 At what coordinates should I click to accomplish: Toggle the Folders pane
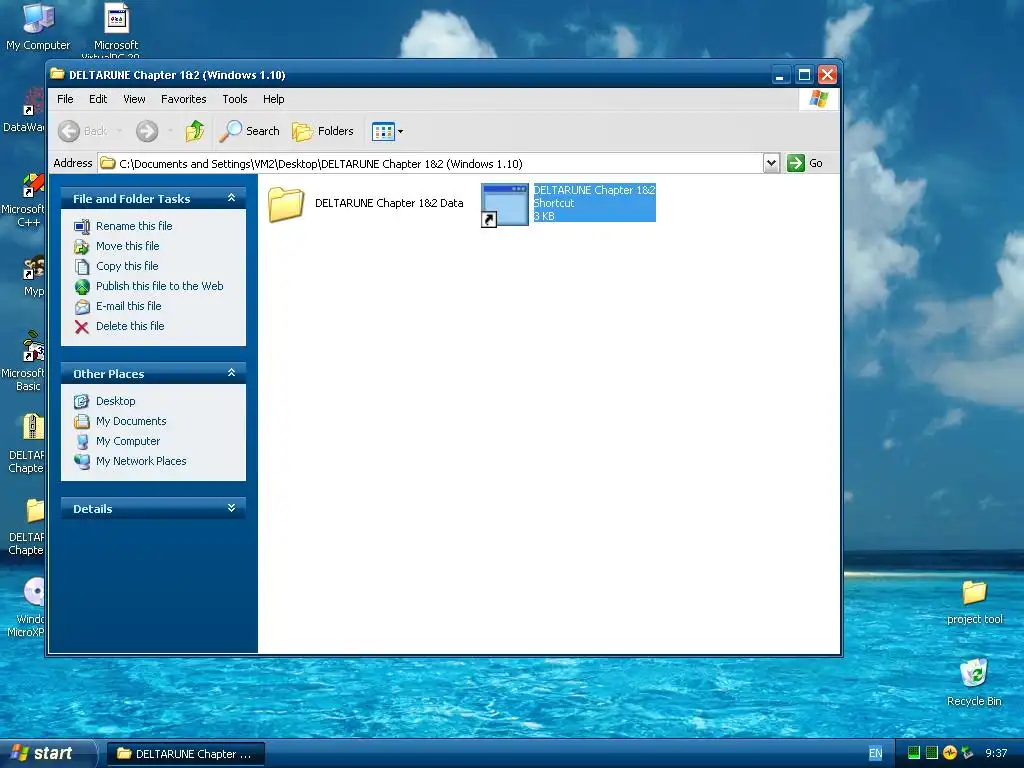[x=323, y=131]
